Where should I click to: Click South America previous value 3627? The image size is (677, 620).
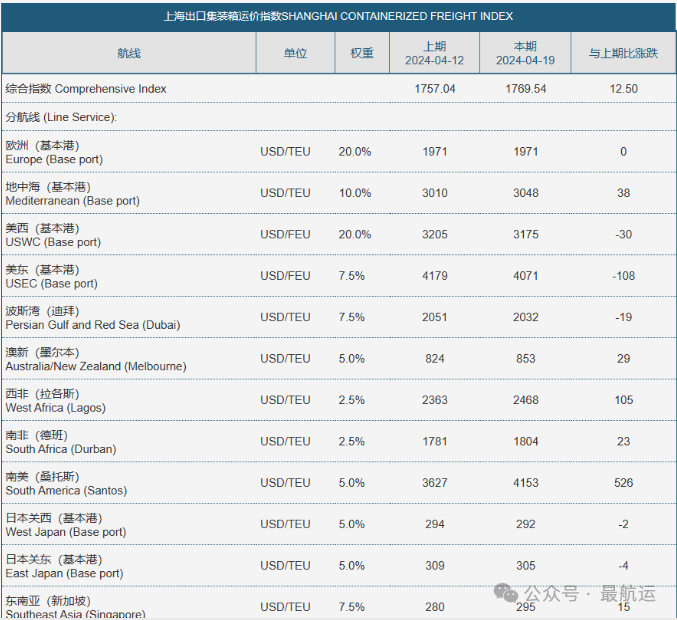(x=435, y=483)
